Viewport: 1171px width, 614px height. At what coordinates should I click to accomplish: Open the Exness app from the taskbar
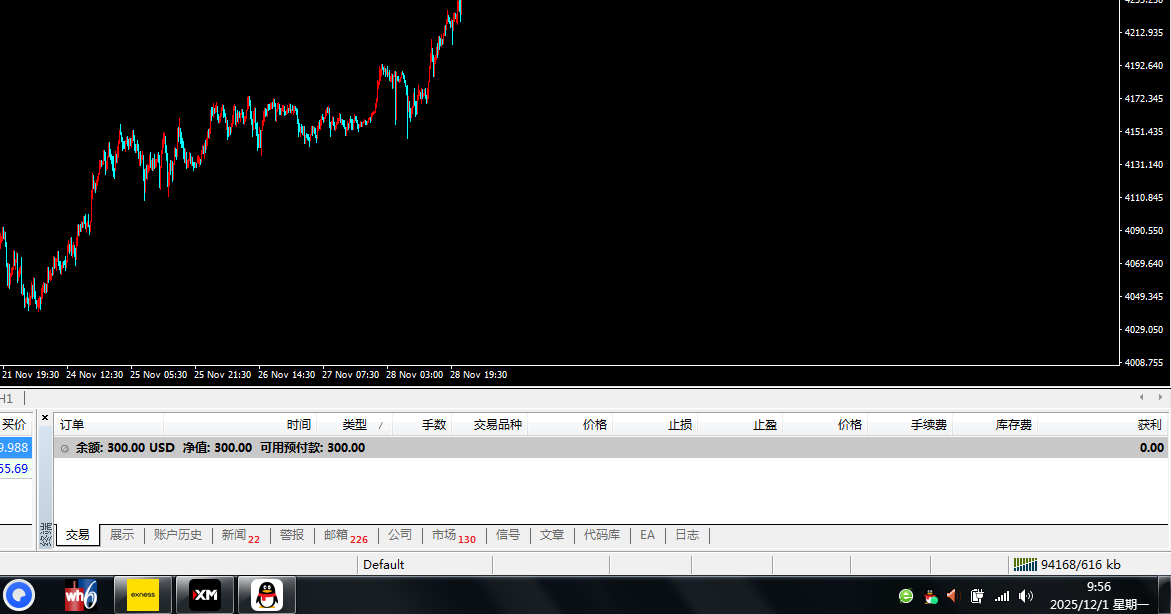coord(143,595)
